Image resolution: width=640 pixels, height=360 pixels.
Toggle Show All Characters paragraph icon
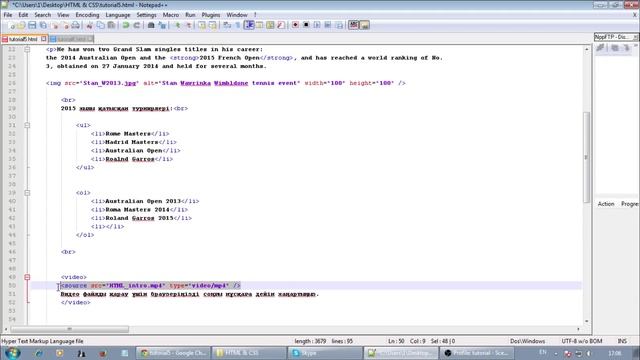pos(238,25)
